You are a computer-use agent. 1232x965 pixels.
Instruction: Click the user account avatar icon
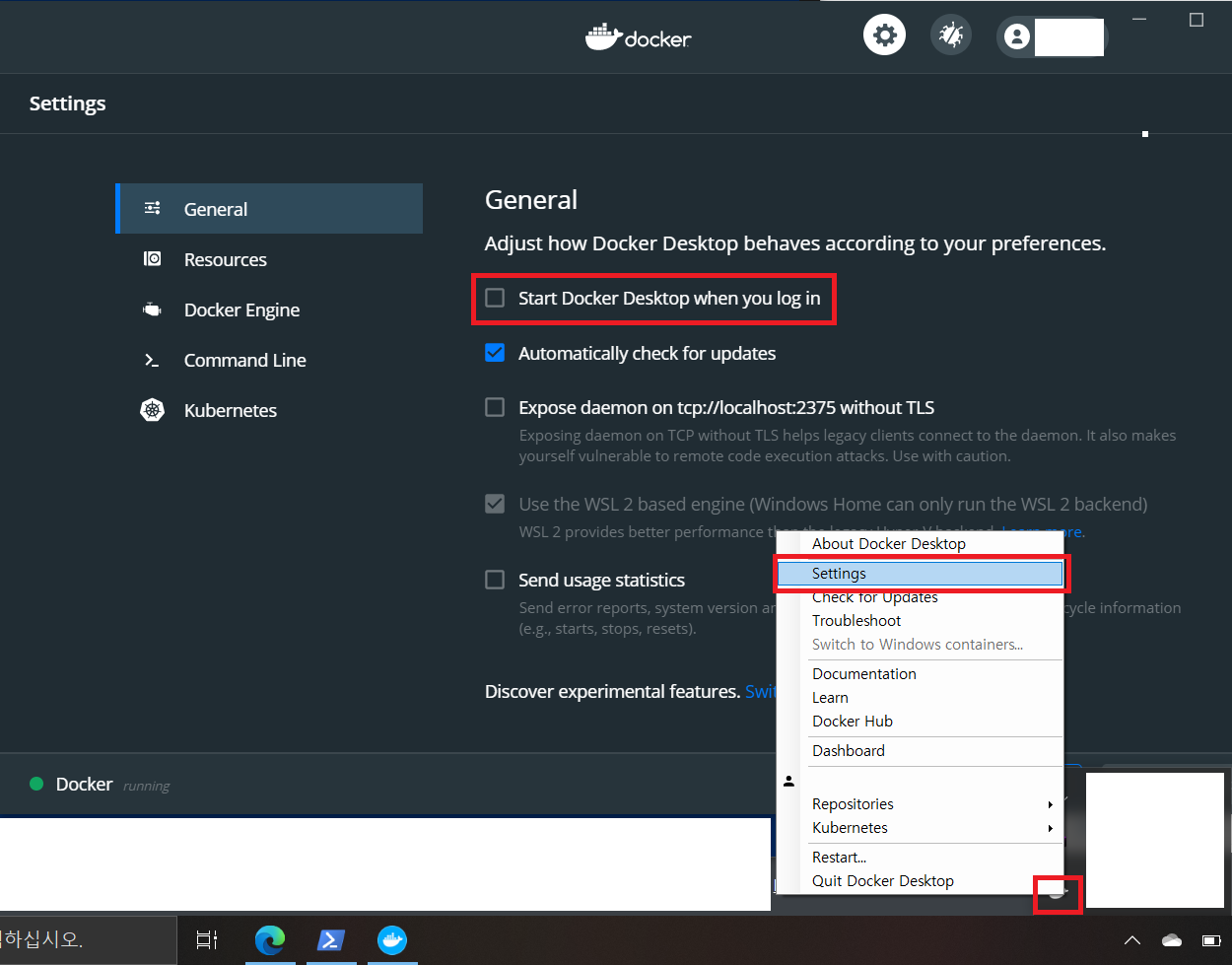click(1016, 37)
